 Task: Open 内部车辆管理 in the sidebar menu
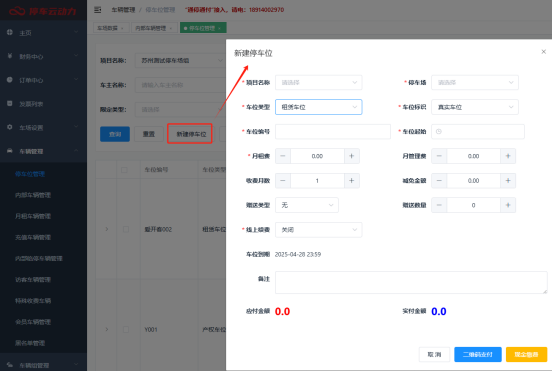33,195
